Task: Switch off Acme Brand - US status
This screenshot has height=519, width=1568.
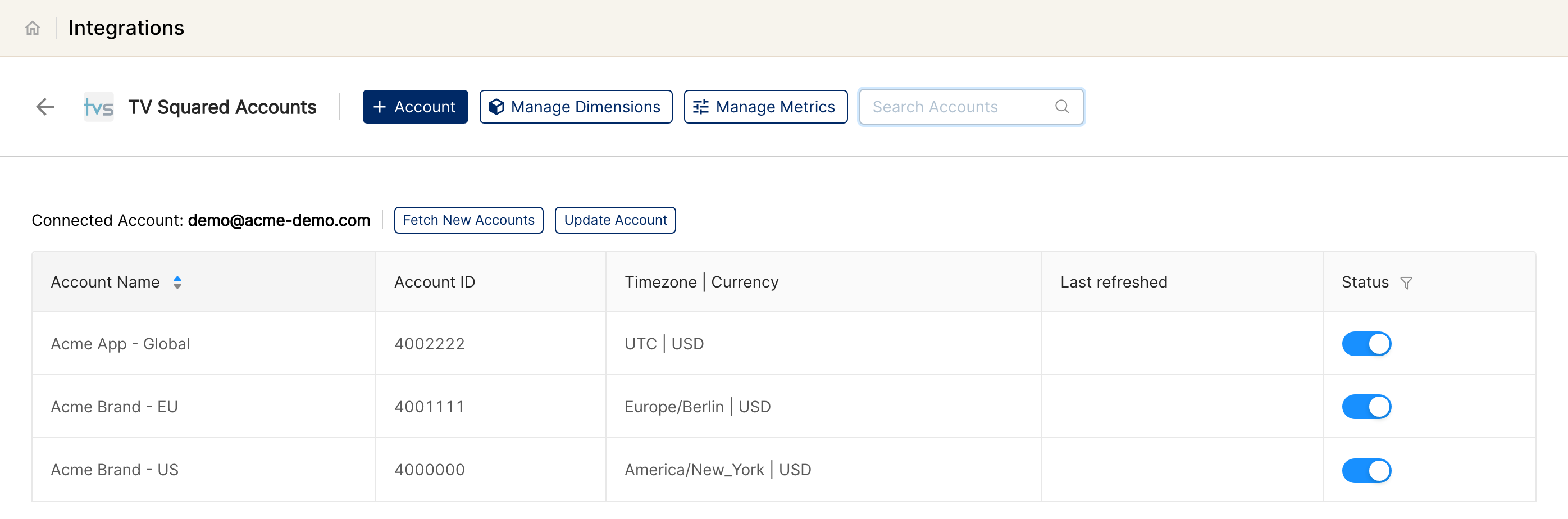Action: click(1366, 470)
